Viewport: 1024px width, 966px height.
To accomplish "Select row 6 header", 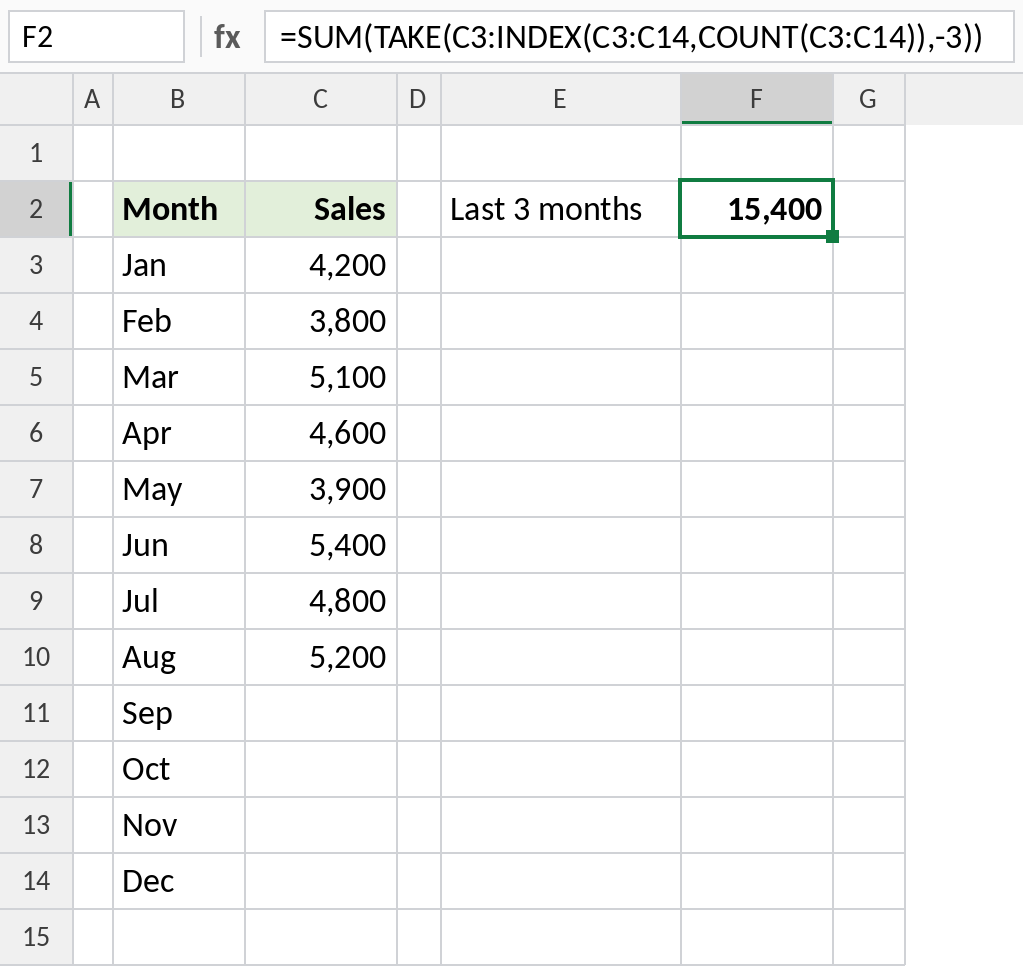I will [37, 433].
